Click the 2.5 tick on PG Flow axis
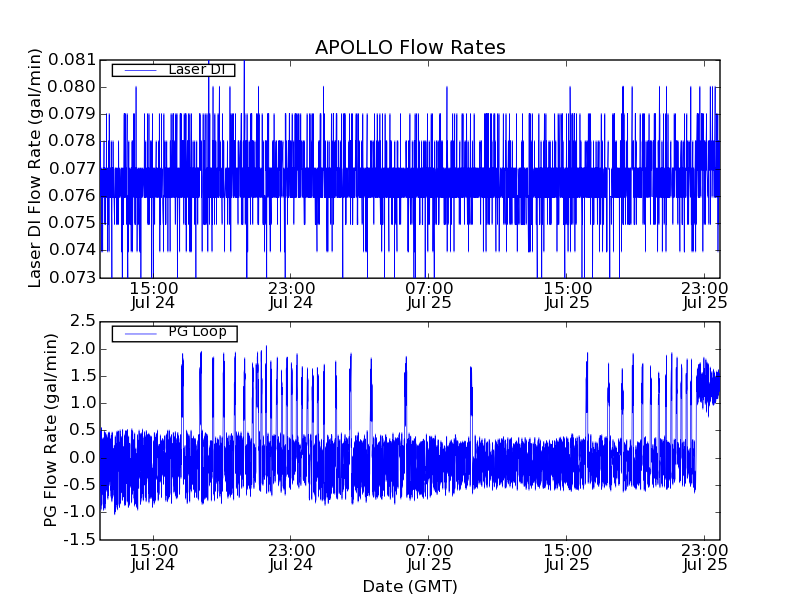Image resolution: width=800 pixels, height=600 pixels. coord(83,321)
